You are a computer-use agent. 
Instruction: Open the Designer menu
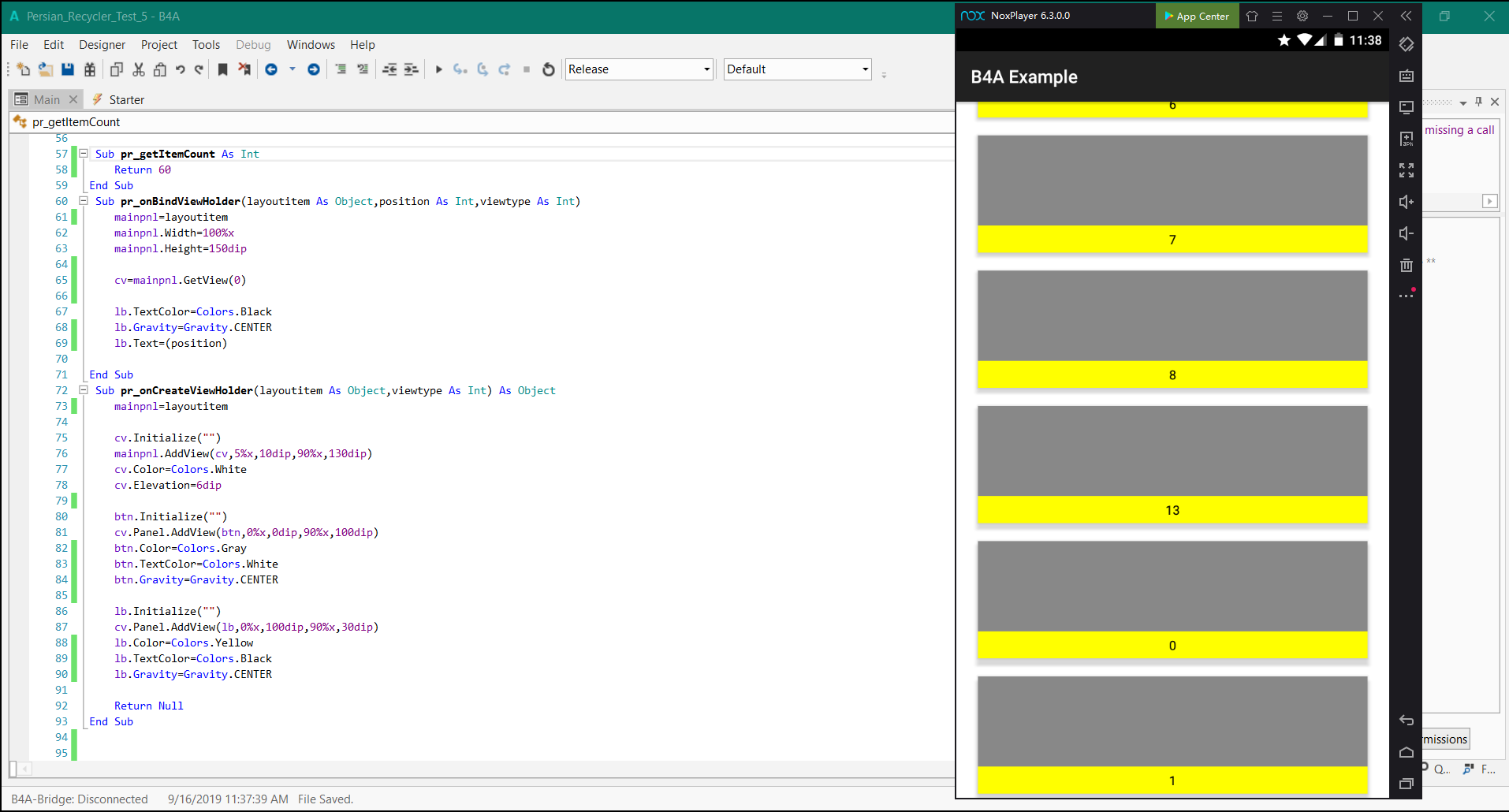[102, 45]
